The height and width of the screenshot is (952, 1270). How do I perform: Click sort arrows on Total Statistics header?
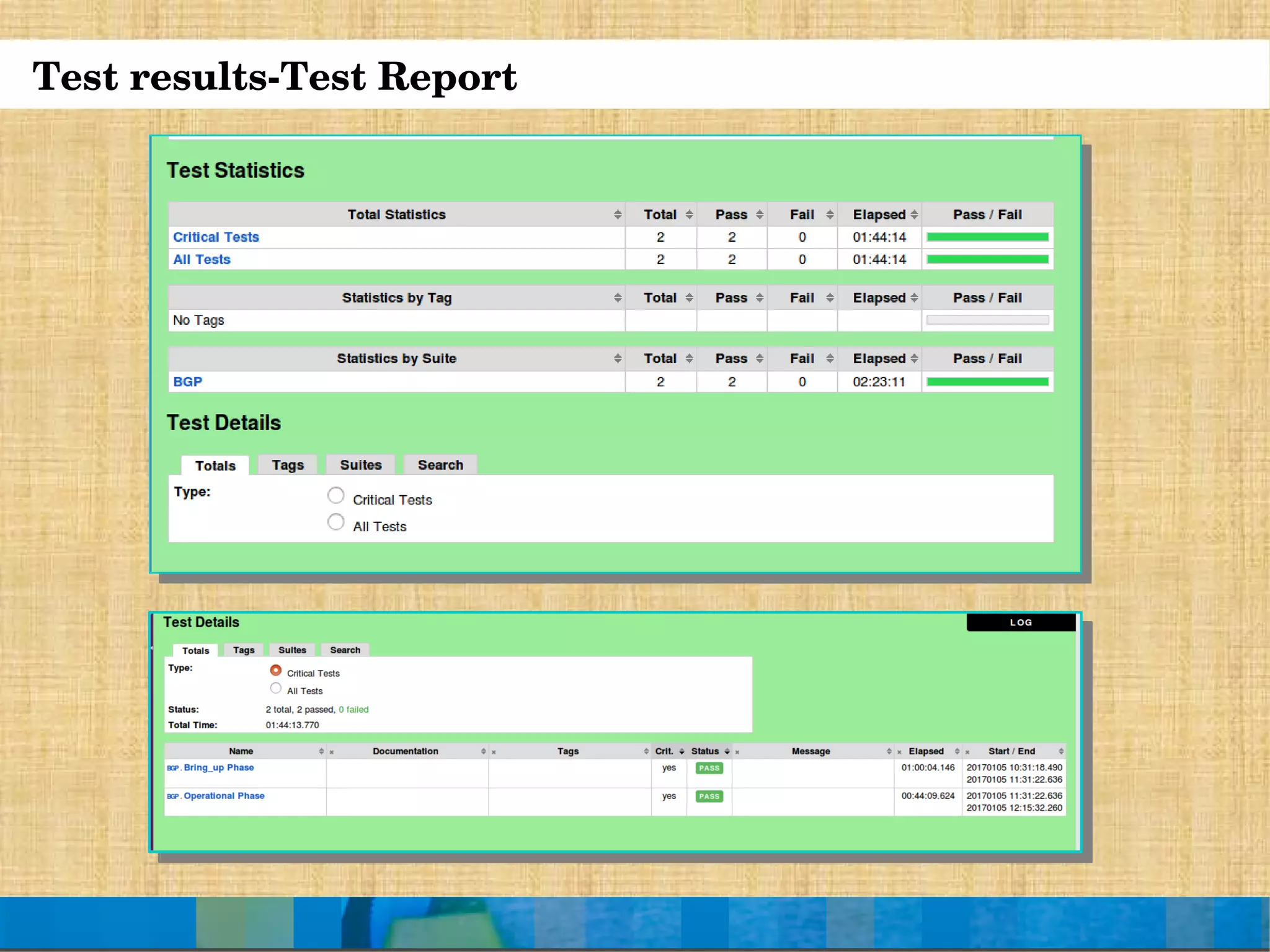[617, 214]
